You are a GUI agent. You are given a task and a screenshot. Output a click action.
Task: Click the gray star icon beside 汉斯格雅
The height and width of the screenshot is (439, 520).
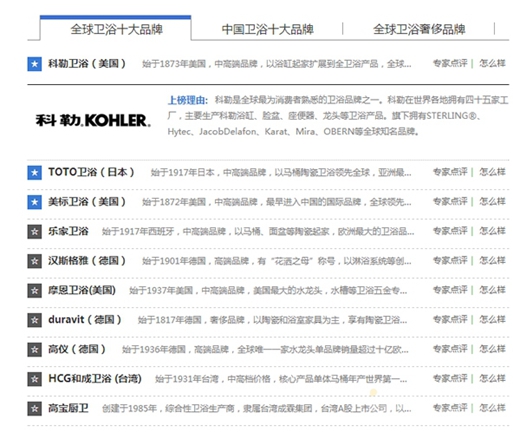pos(34,261)
